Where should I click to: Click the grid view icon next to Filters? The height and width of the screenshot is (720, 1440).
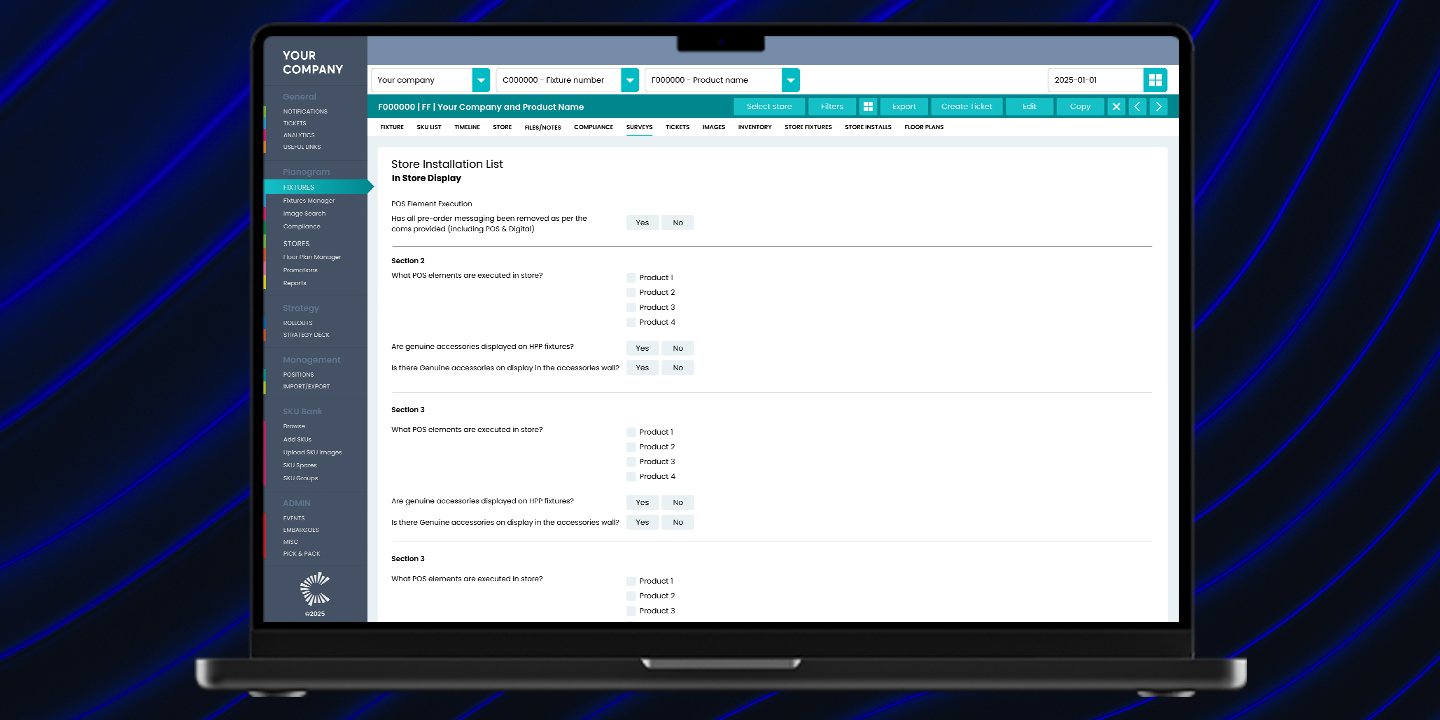[868, 106]
